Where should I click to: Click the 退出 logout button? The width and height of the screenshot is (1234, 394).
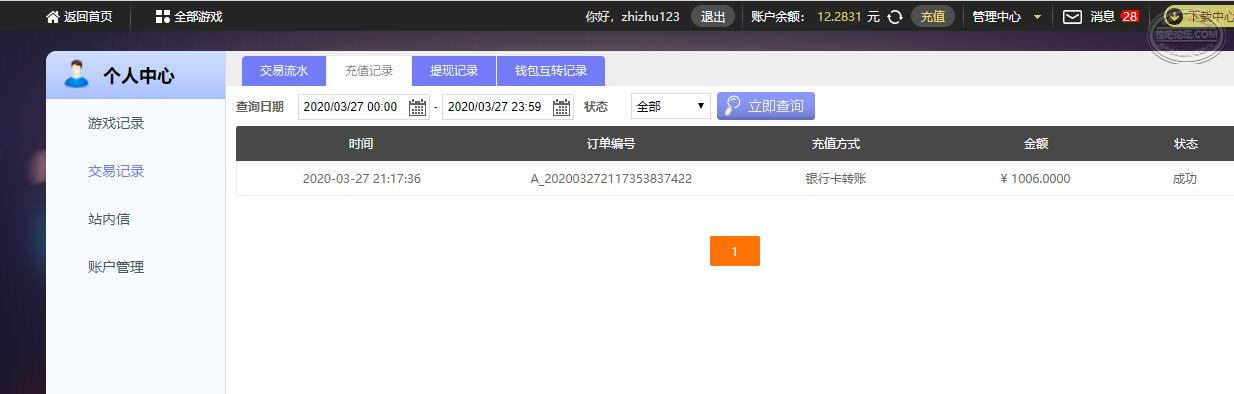[x=713, y=17]
